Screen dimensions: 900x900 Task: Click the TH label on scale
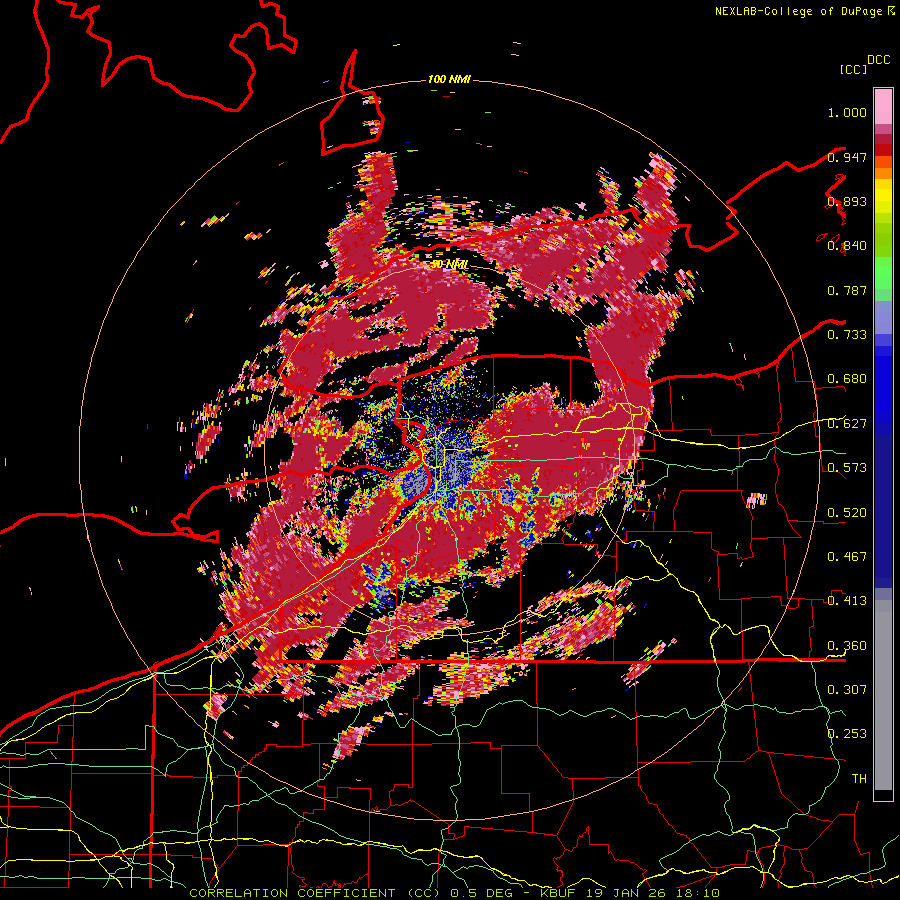click(x=859, y=779)
